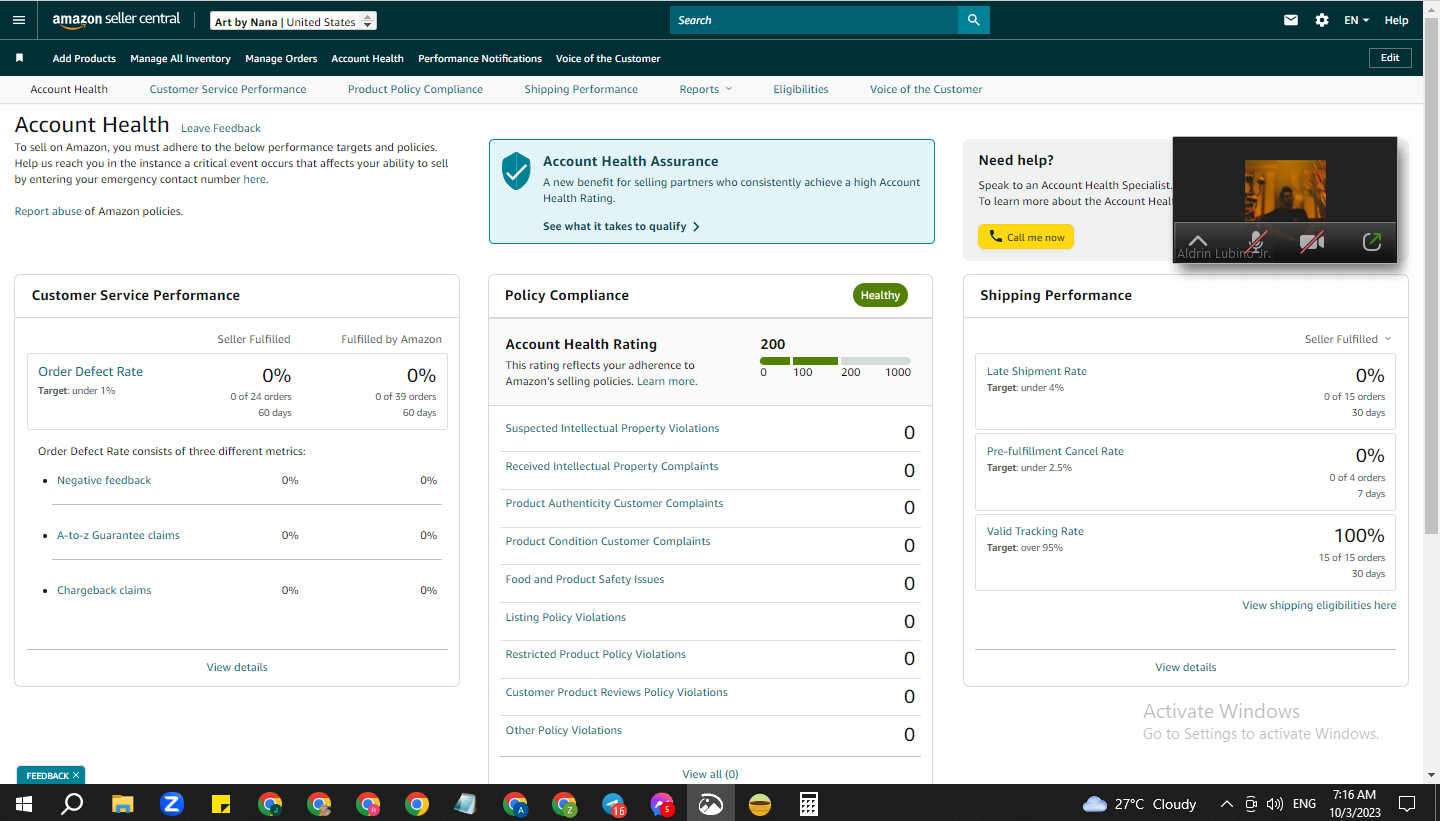Open the Calculator from the taskbar
The height and width of the screenshot is (821, 1440).
tap(809, 803)
